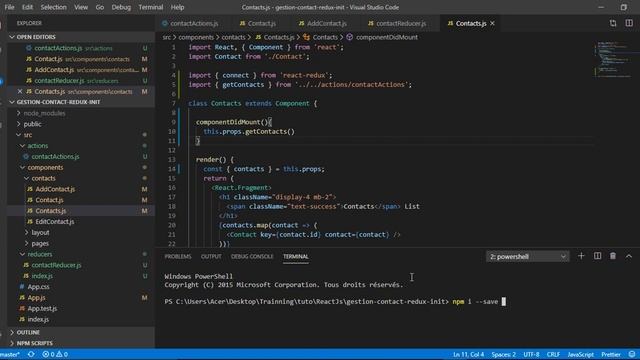This screenshot has width=640, height=360.
Task: Open errors and warnings count in status bar
Action: pyautogui.click(x=55, y=354)
